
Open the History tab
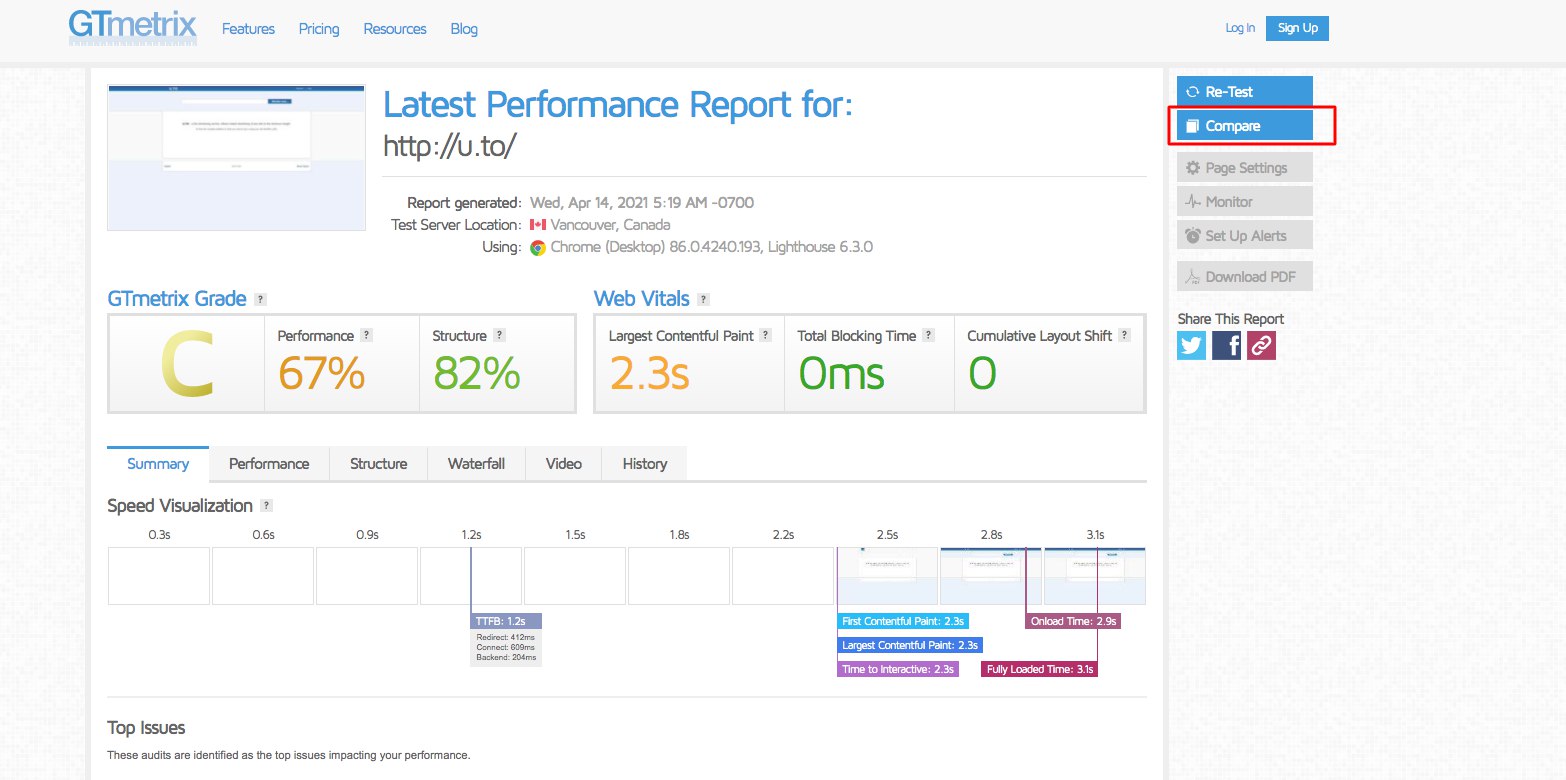(x=644, y=464)
